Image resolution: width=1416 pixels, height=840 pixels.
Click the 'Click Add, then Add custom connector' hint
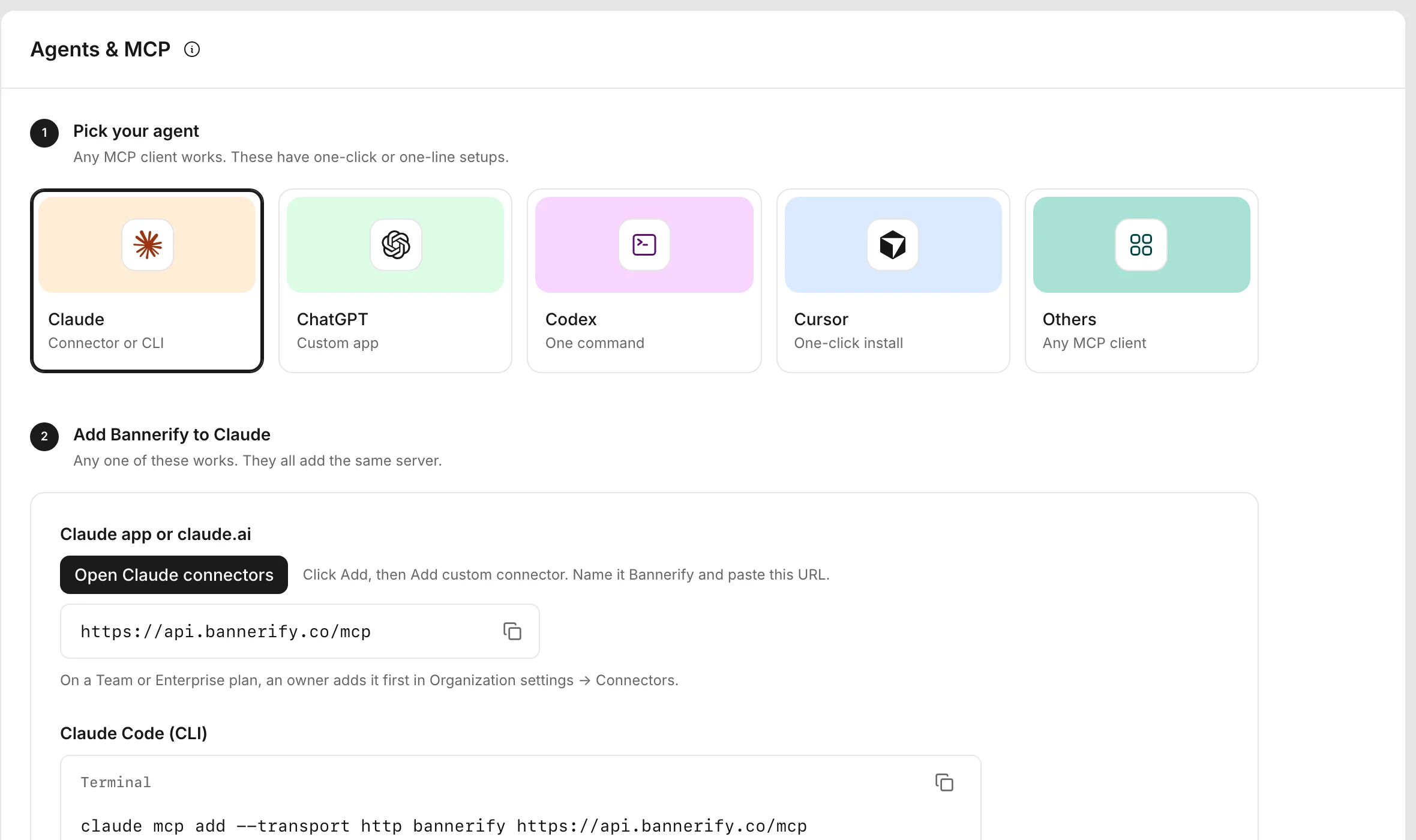coord(566,575)
